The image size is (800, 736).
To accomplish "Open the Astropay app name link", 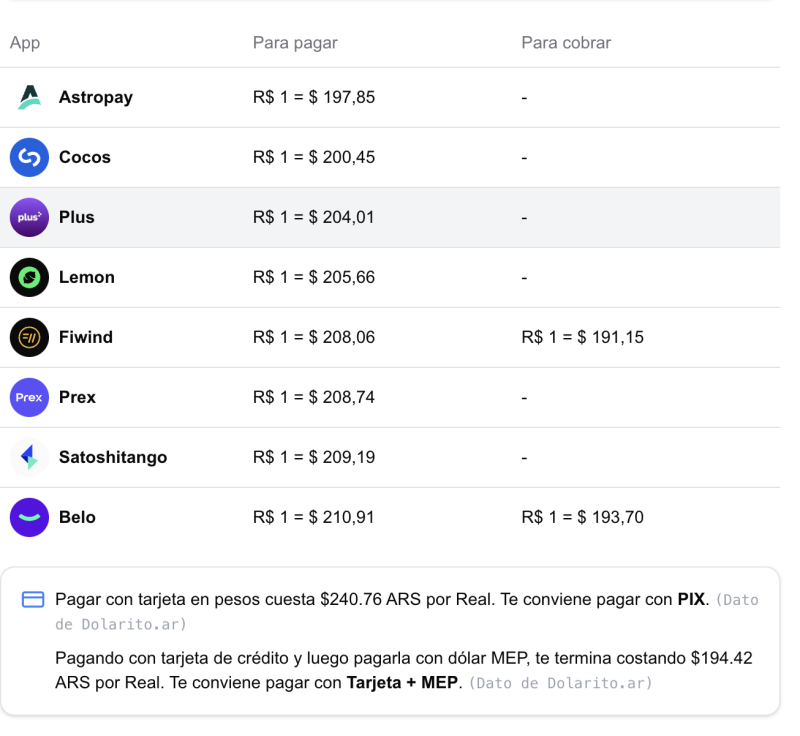I will [95, 97].
